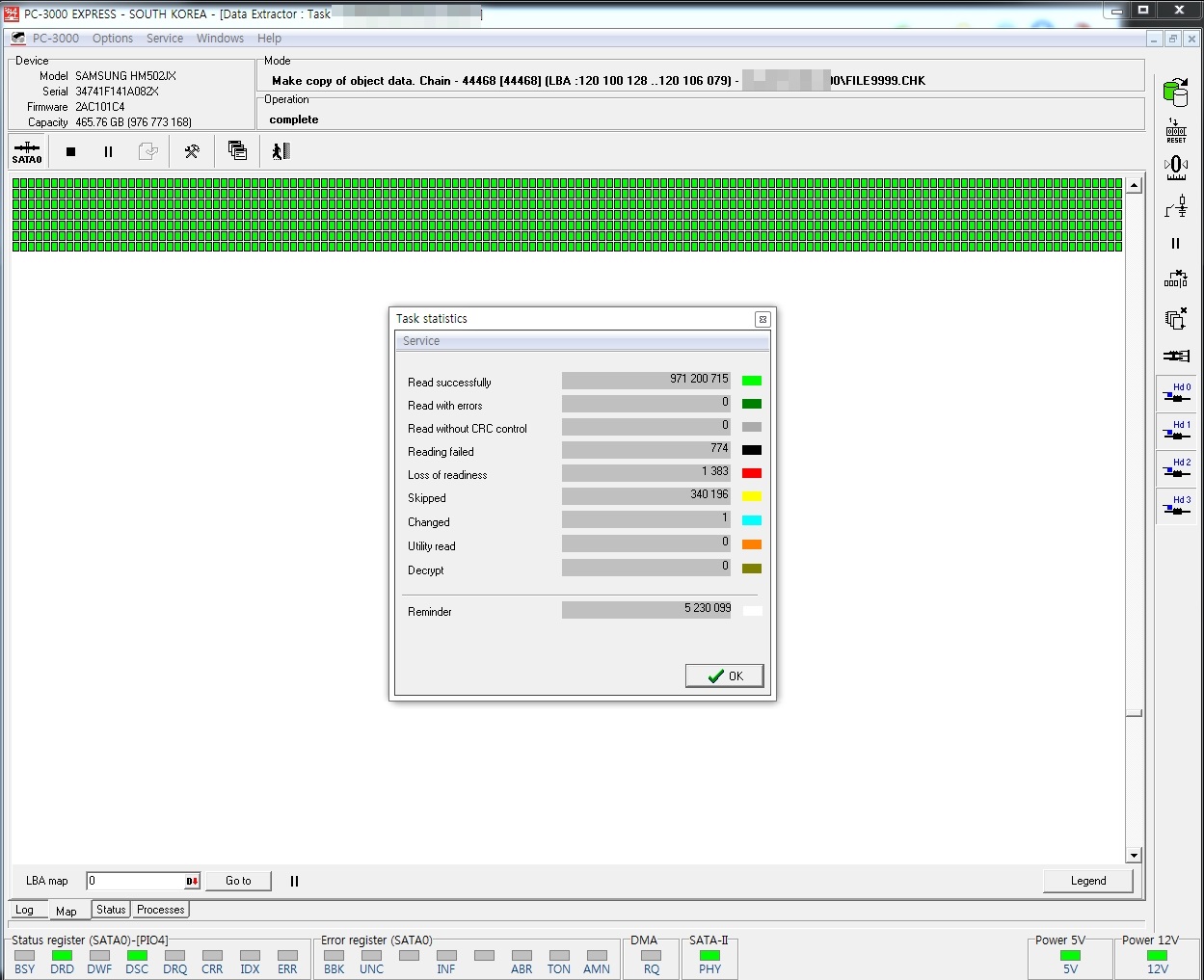Click the stacked windows toolbar icon

coord(237,150)
